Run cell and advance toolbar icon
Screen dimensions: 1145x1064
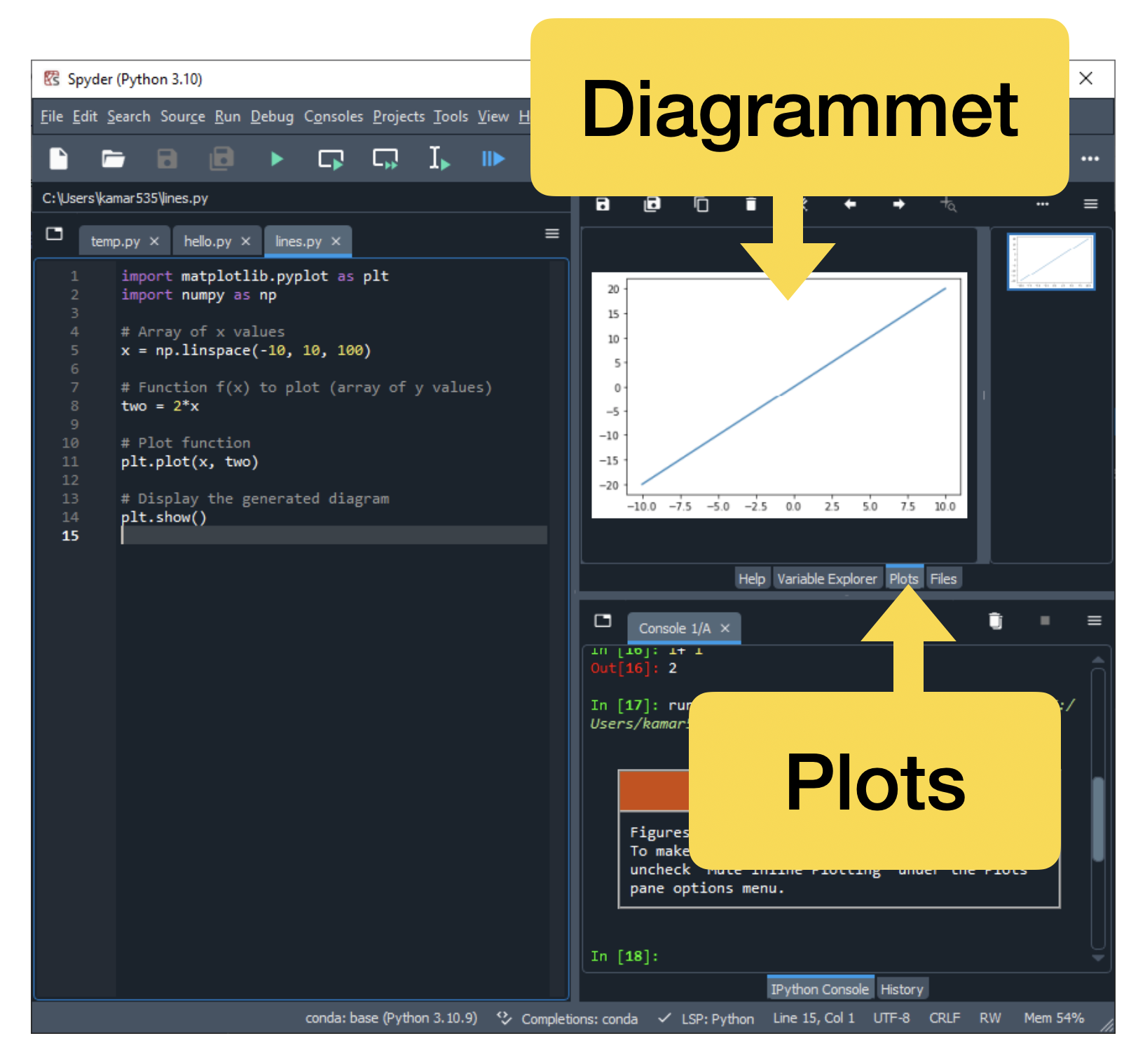pos(385,159)
